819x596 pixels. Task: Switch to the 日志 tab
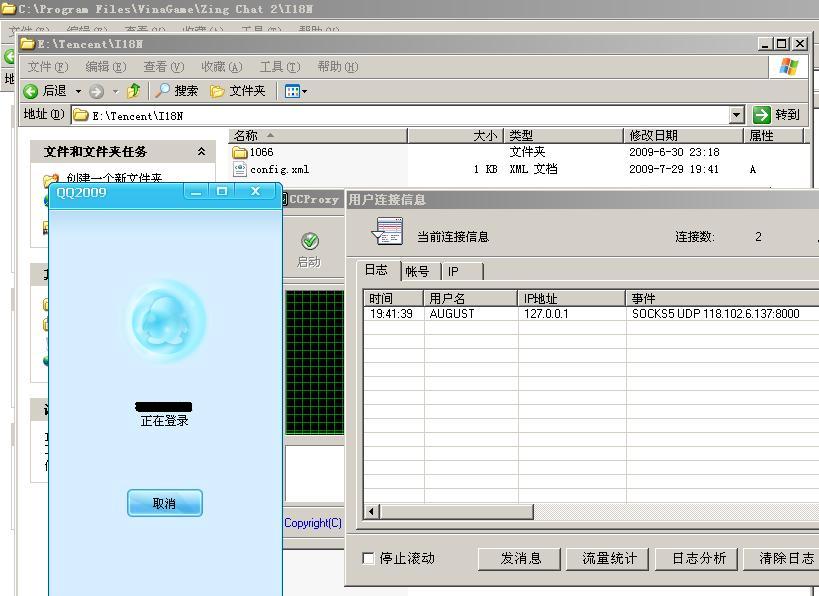pos(377,270)
